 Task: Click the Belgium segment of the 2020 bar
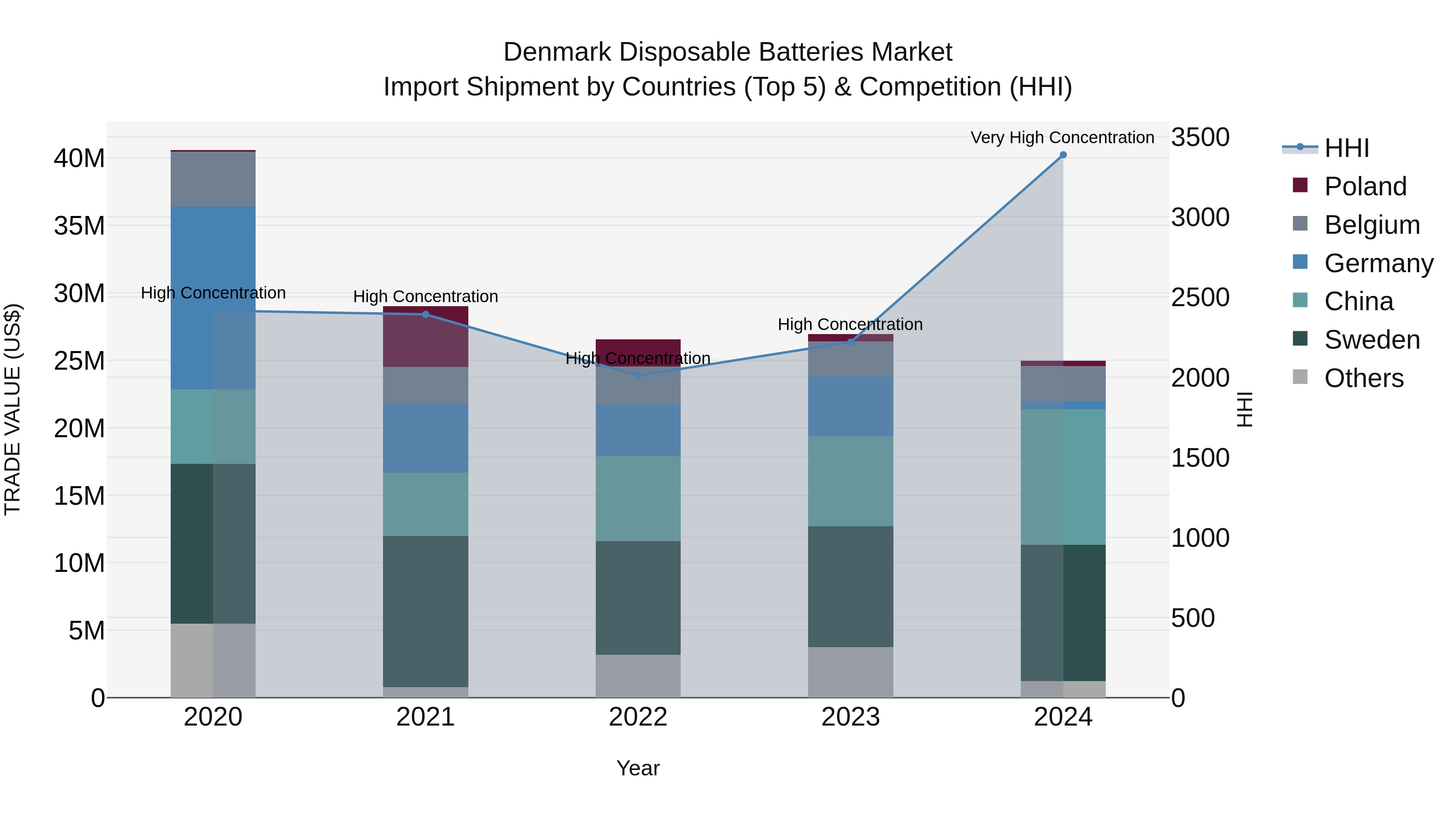[x=213, y=179]
